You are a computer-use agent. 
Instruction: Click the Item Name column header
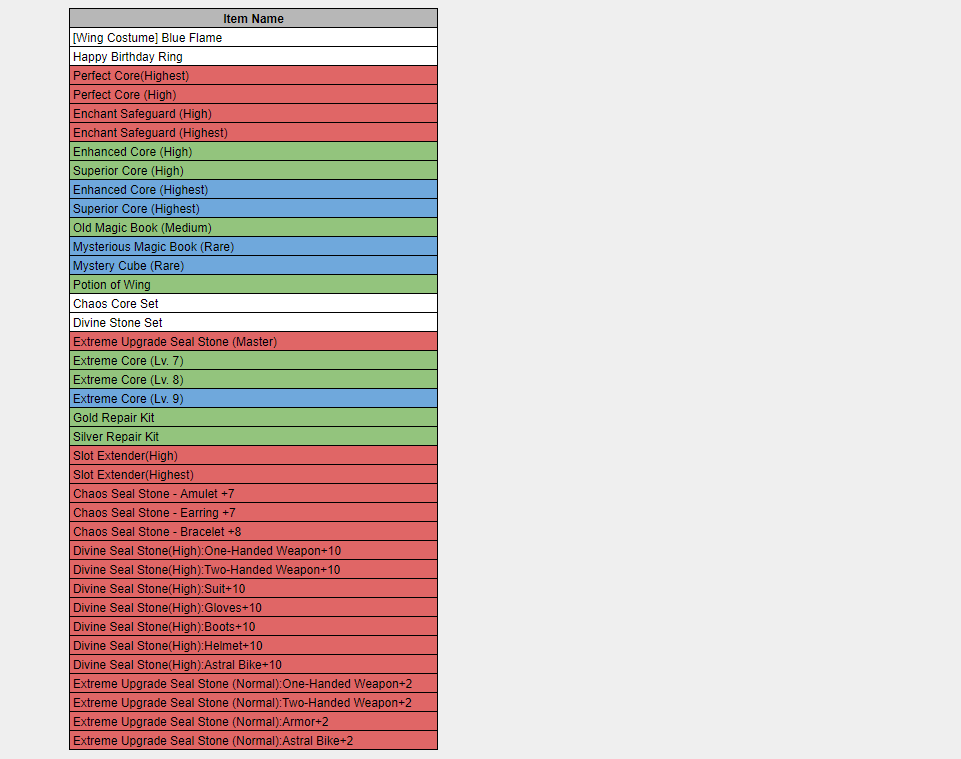(x=253, y=18)
